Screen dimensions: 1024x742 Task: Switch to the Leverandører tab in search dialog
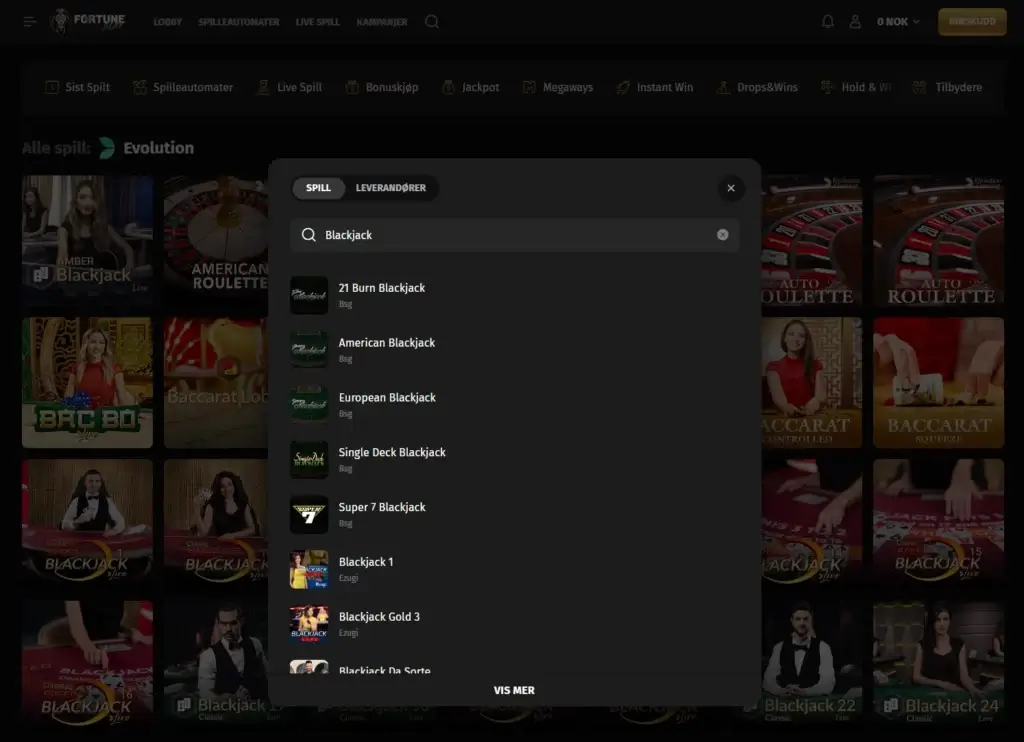coord(391,188)
